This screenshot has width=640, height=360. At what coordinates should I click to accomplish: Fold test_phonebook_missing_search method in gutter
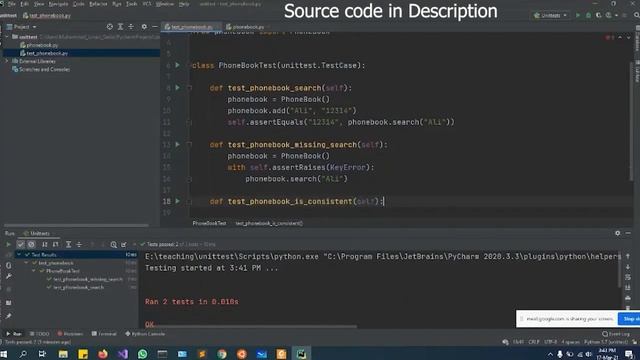click(189, 144)
